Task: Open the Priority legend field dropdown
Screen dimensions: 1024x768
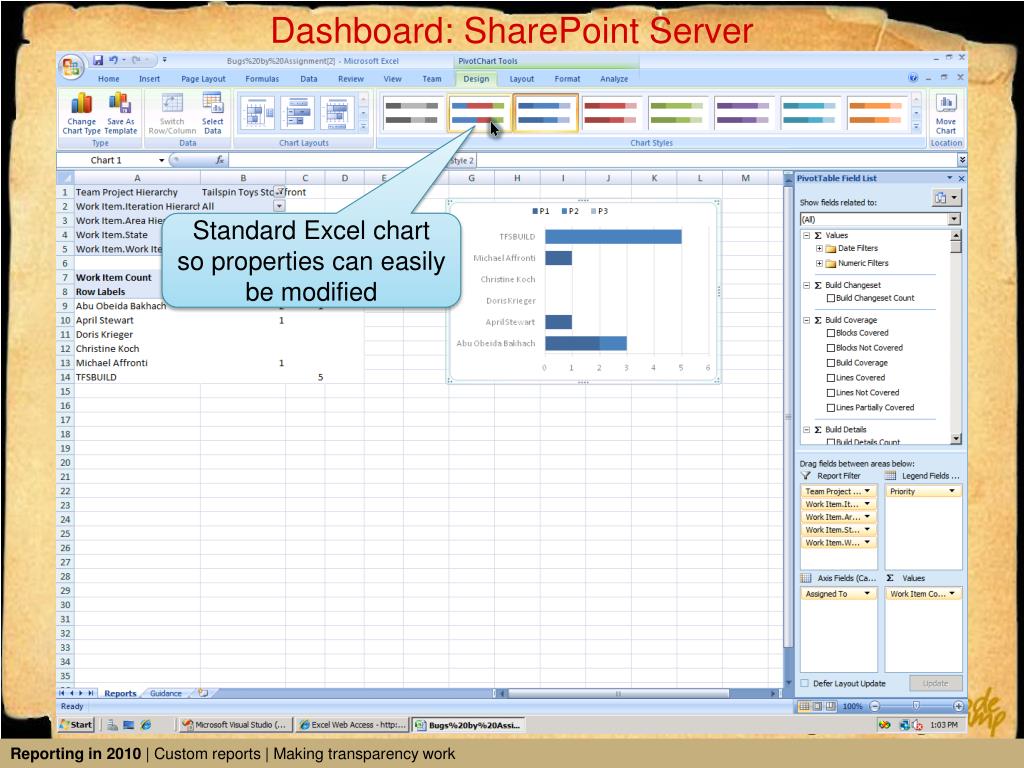Action: tap(952, 491)
